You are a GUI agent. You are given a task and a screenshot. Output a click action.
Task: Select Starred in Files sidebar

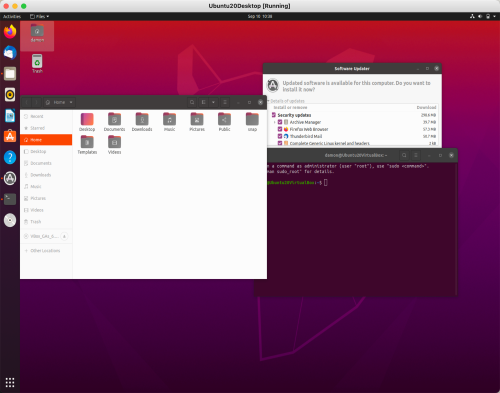46,128
